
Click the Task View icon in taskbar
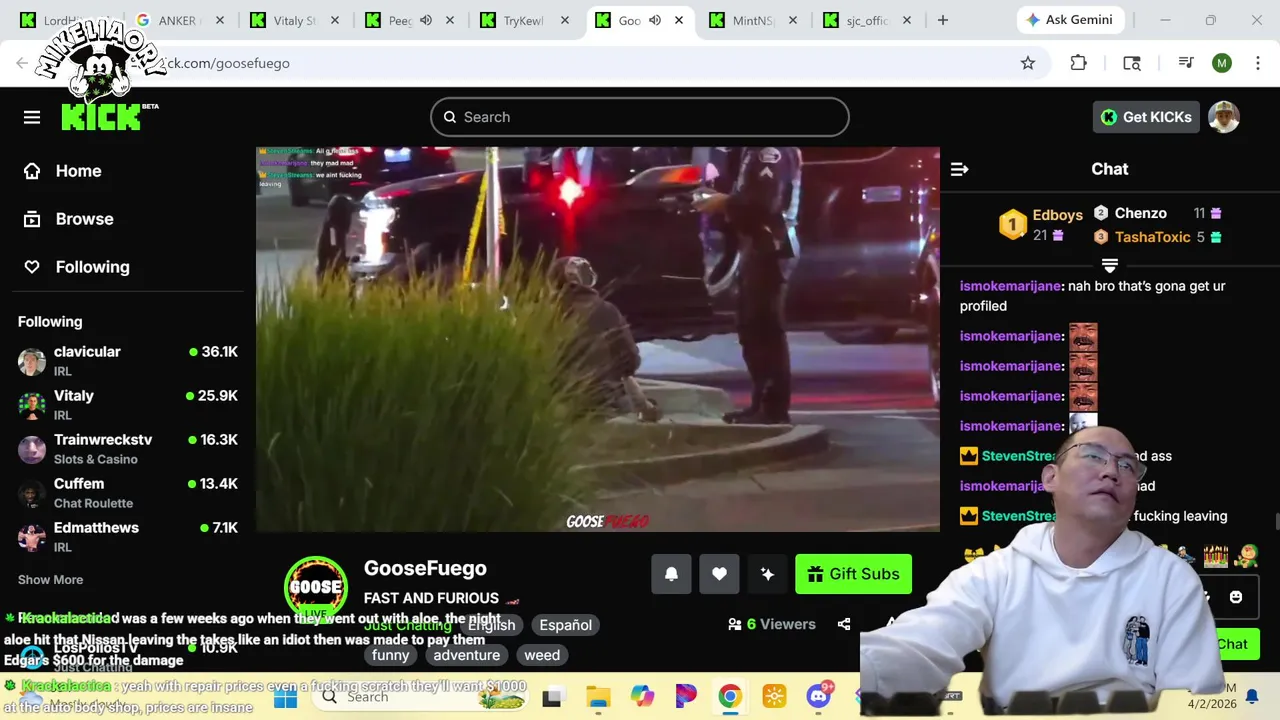point(552,697)
